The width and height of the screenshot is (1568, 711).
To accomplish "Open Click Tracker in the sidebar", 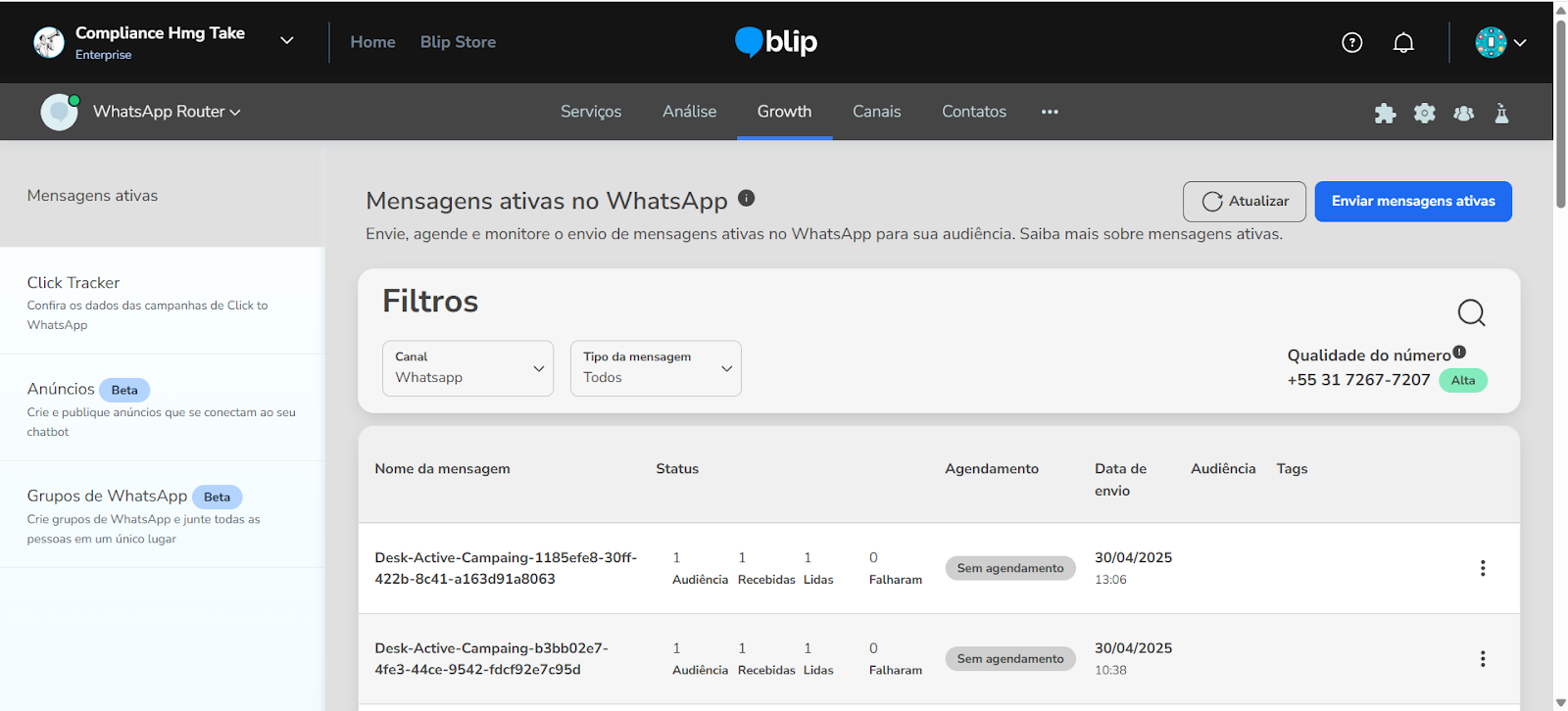I will [162, 302].
